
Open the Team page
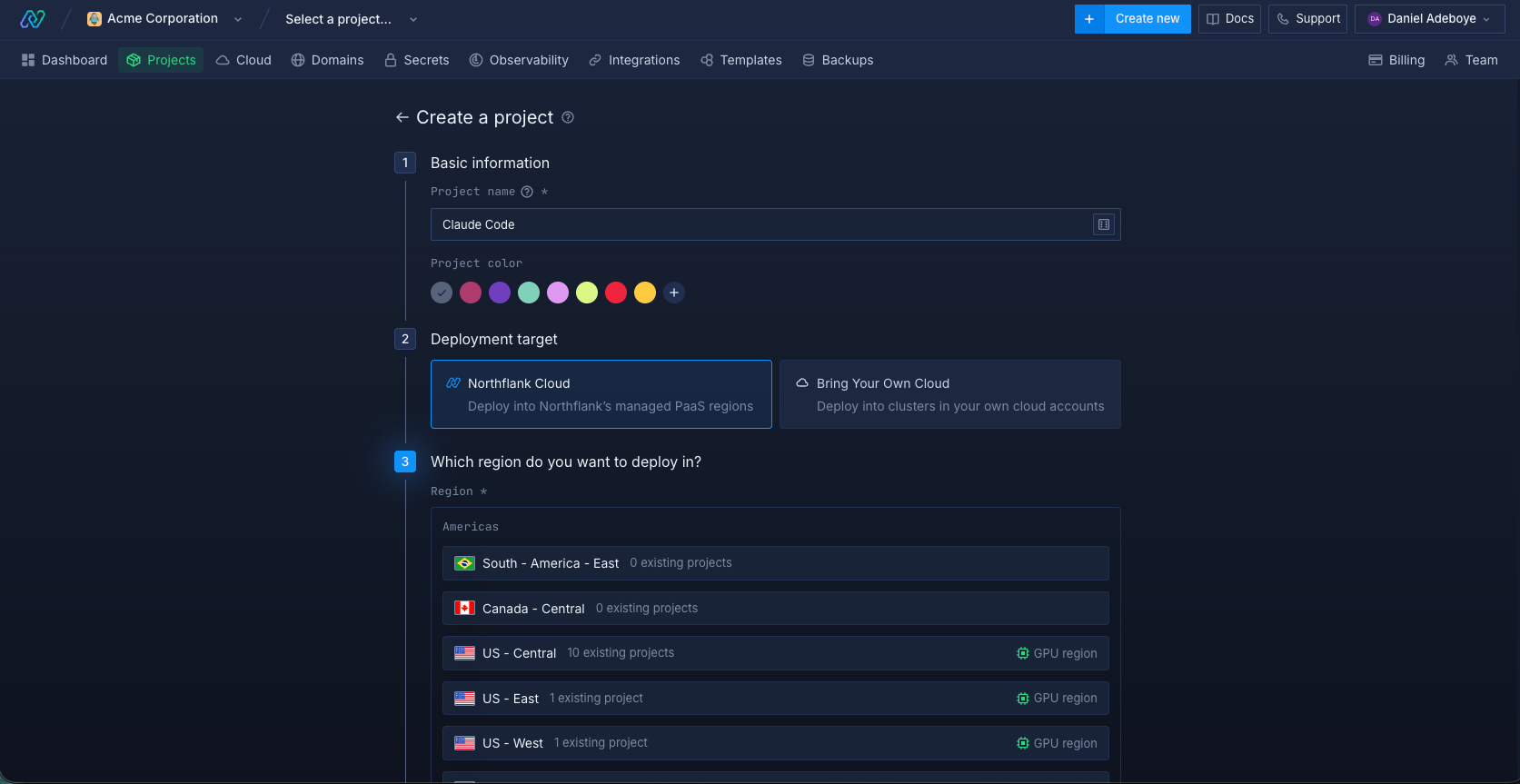(x=1471, y=60)
